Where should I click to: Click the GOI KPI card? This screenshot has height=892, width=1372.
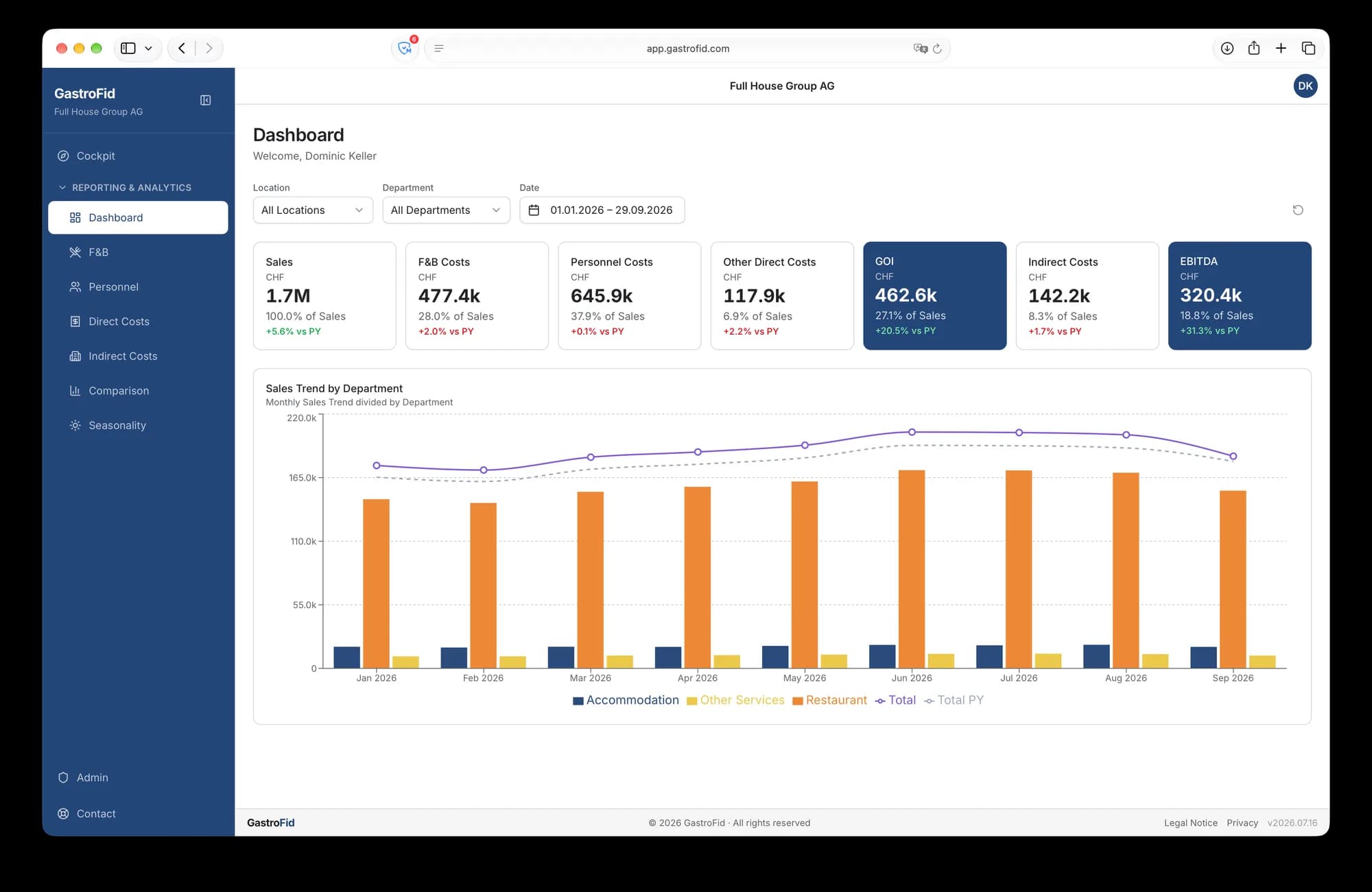(934, 296)
